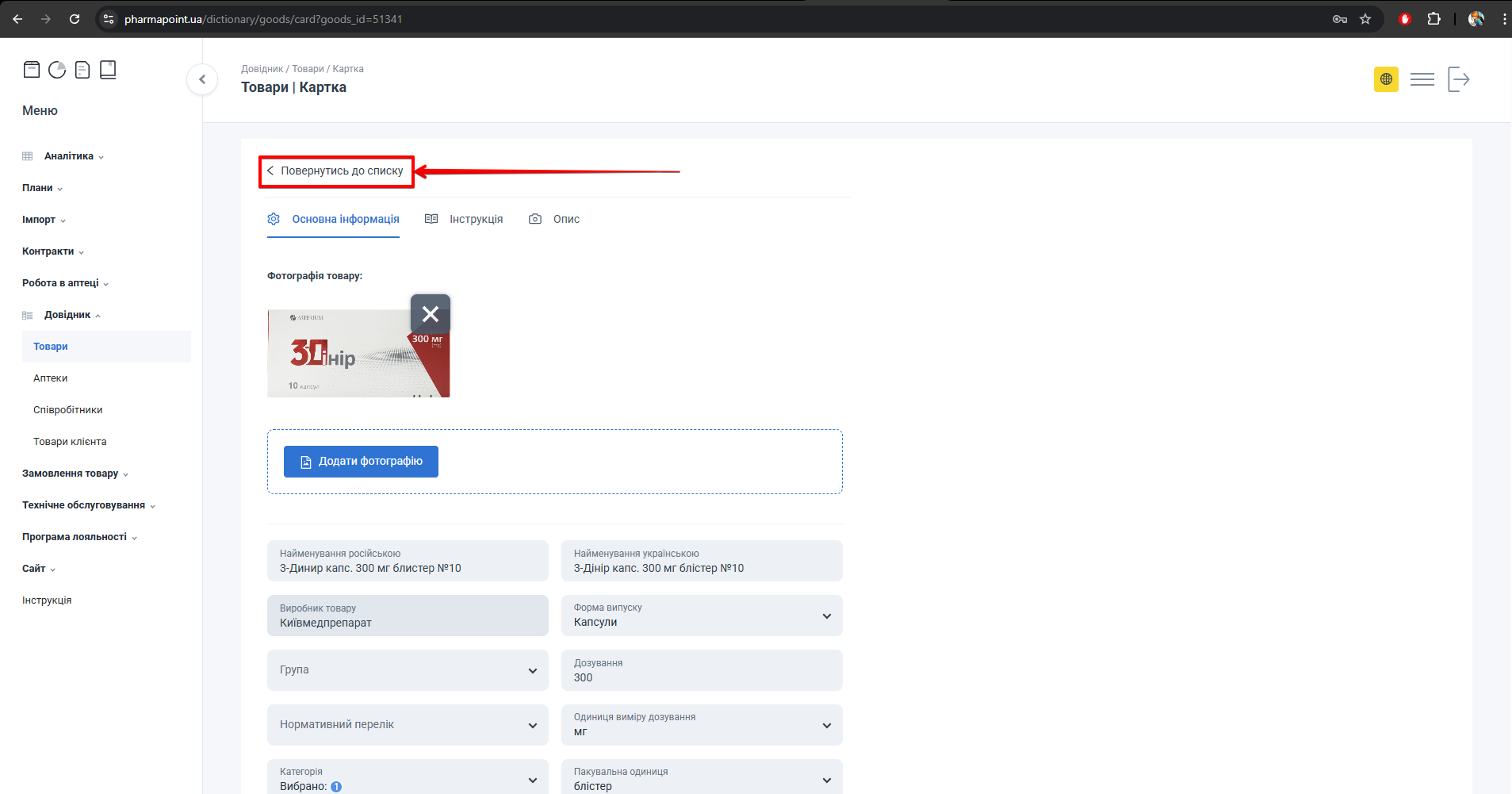Expand the Аналітика menu section
The width and height of the screenshot is (1512, 794).
69,156
